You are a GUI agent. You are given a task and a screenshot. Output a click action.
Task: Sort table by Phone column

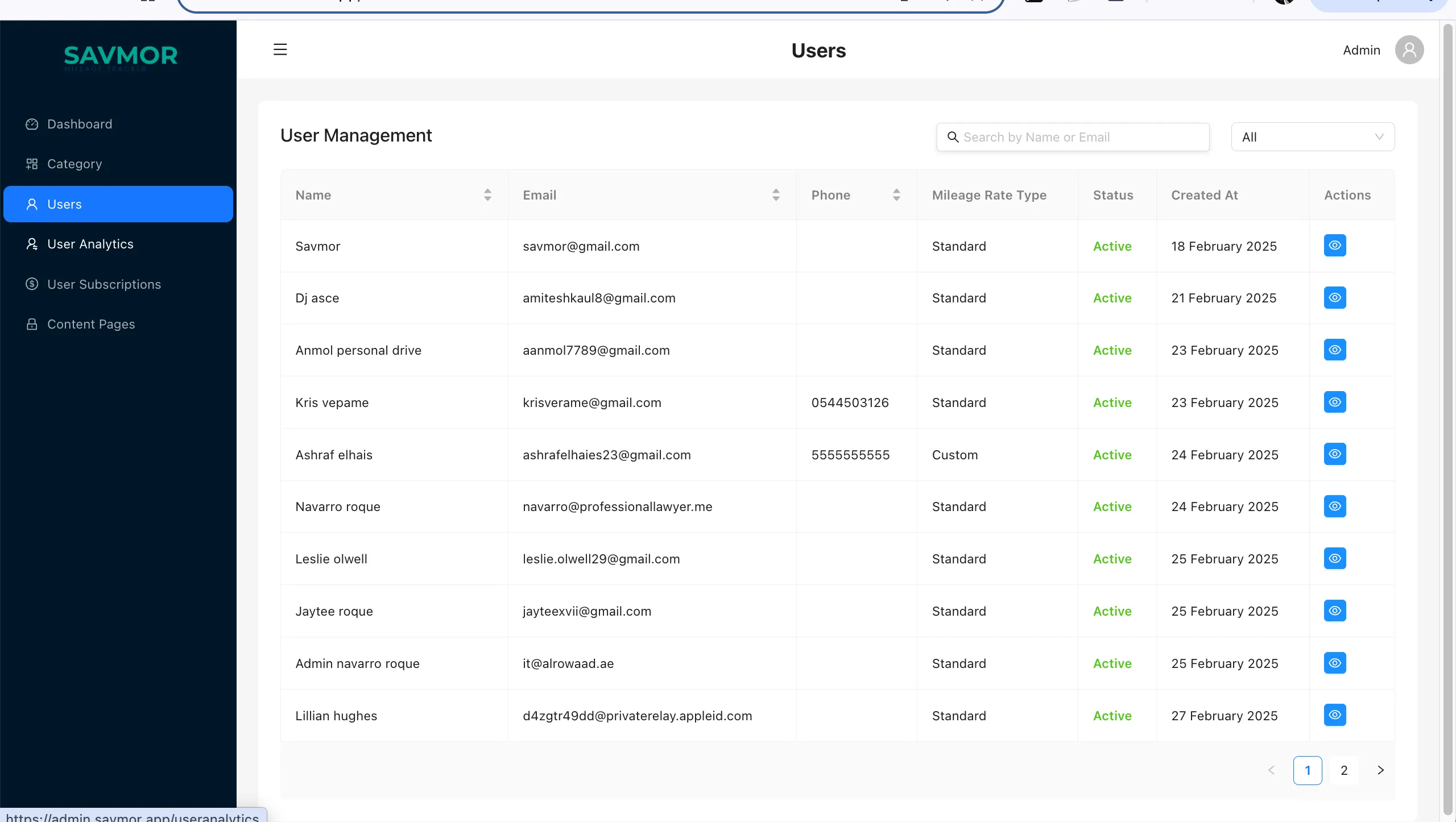pyautogui.click(x=896, y=195)
